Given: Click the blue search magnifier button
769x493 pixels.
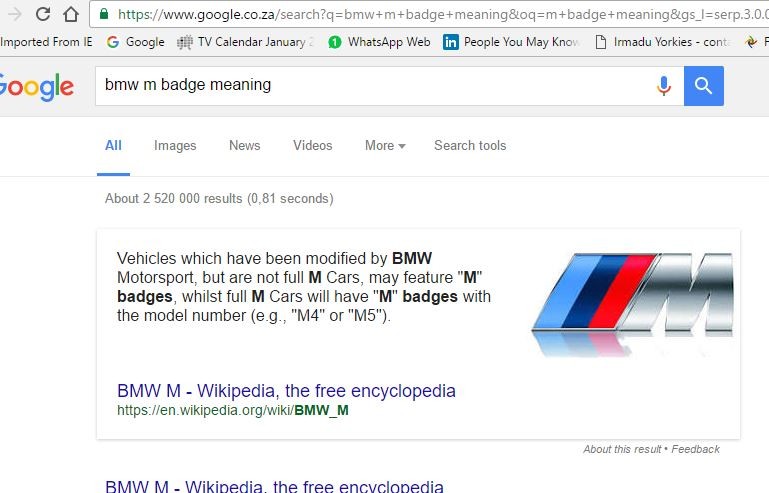Looking at the screenshot, I should point(703,86).
